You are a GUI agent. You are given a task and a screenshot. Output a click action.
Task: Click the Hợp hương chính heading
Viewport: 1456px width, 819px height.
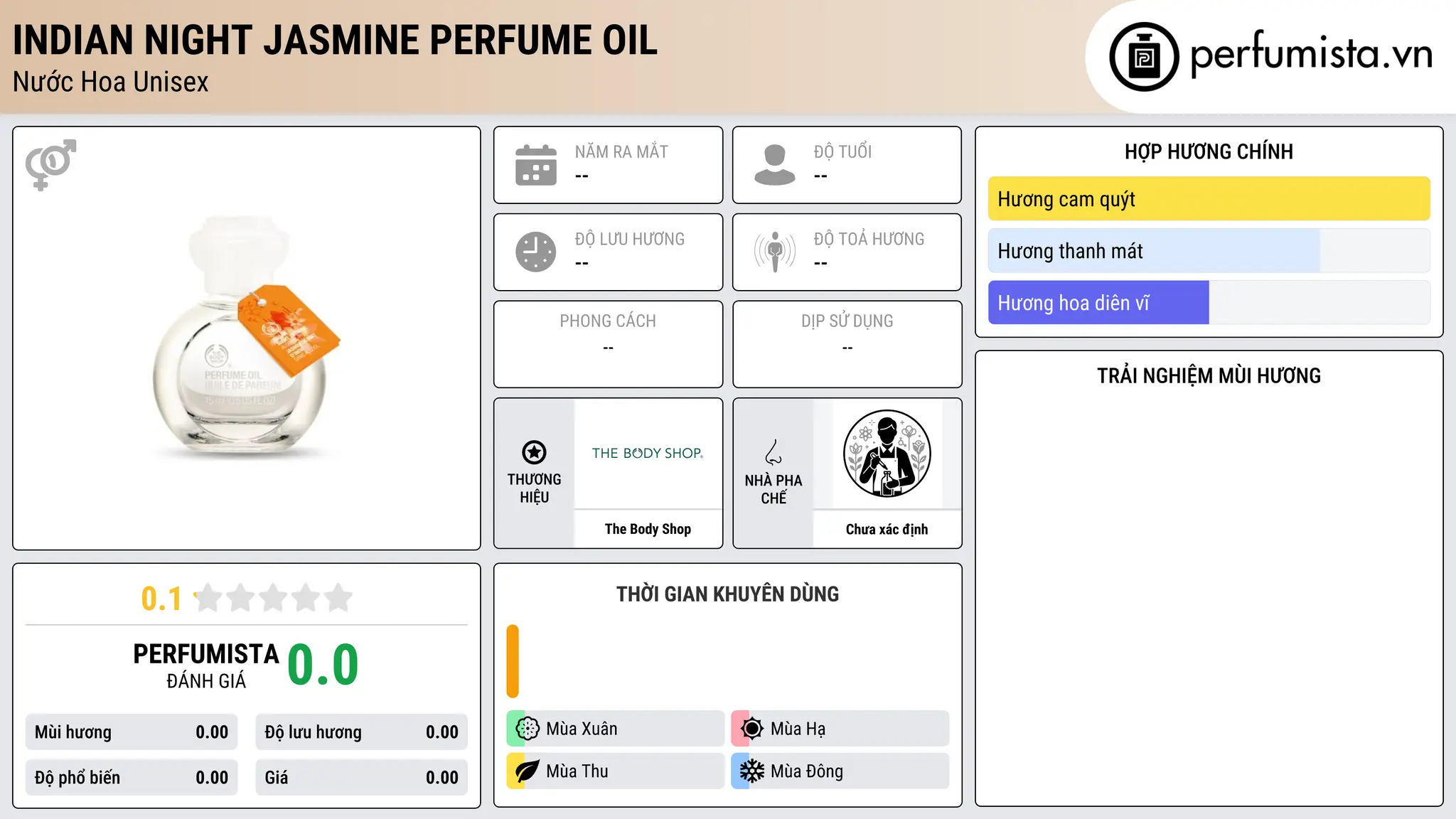pos(1209,151)
